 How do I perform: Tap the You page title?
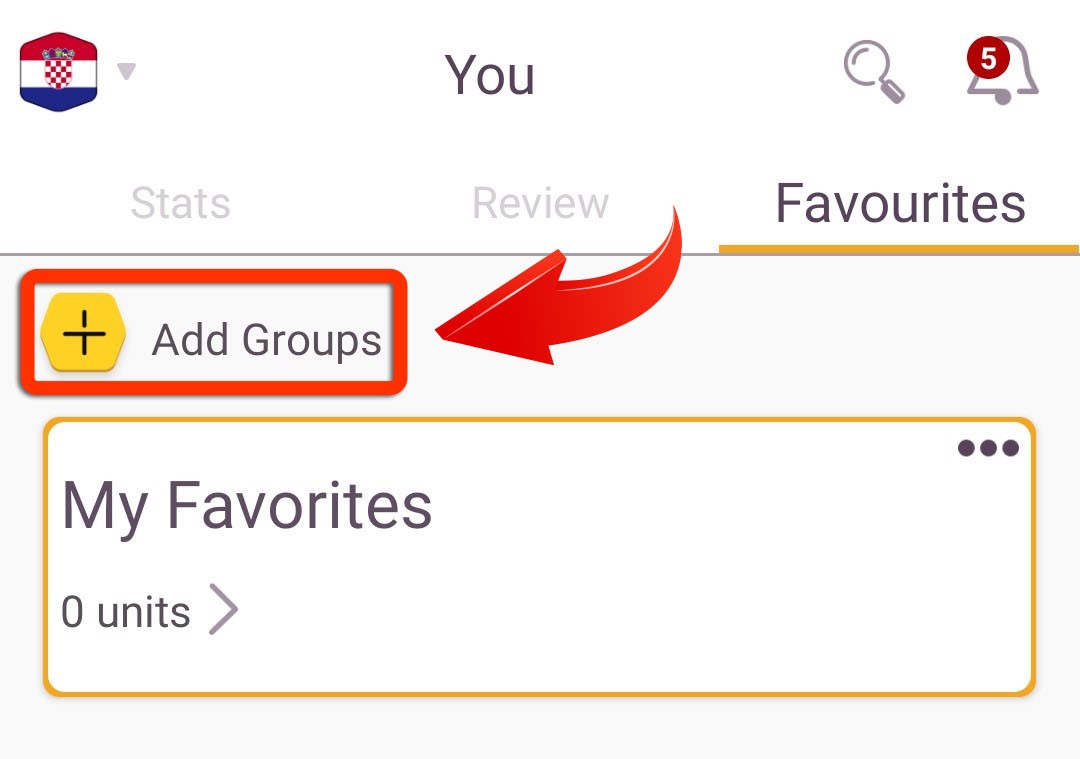tap(490, 74)
